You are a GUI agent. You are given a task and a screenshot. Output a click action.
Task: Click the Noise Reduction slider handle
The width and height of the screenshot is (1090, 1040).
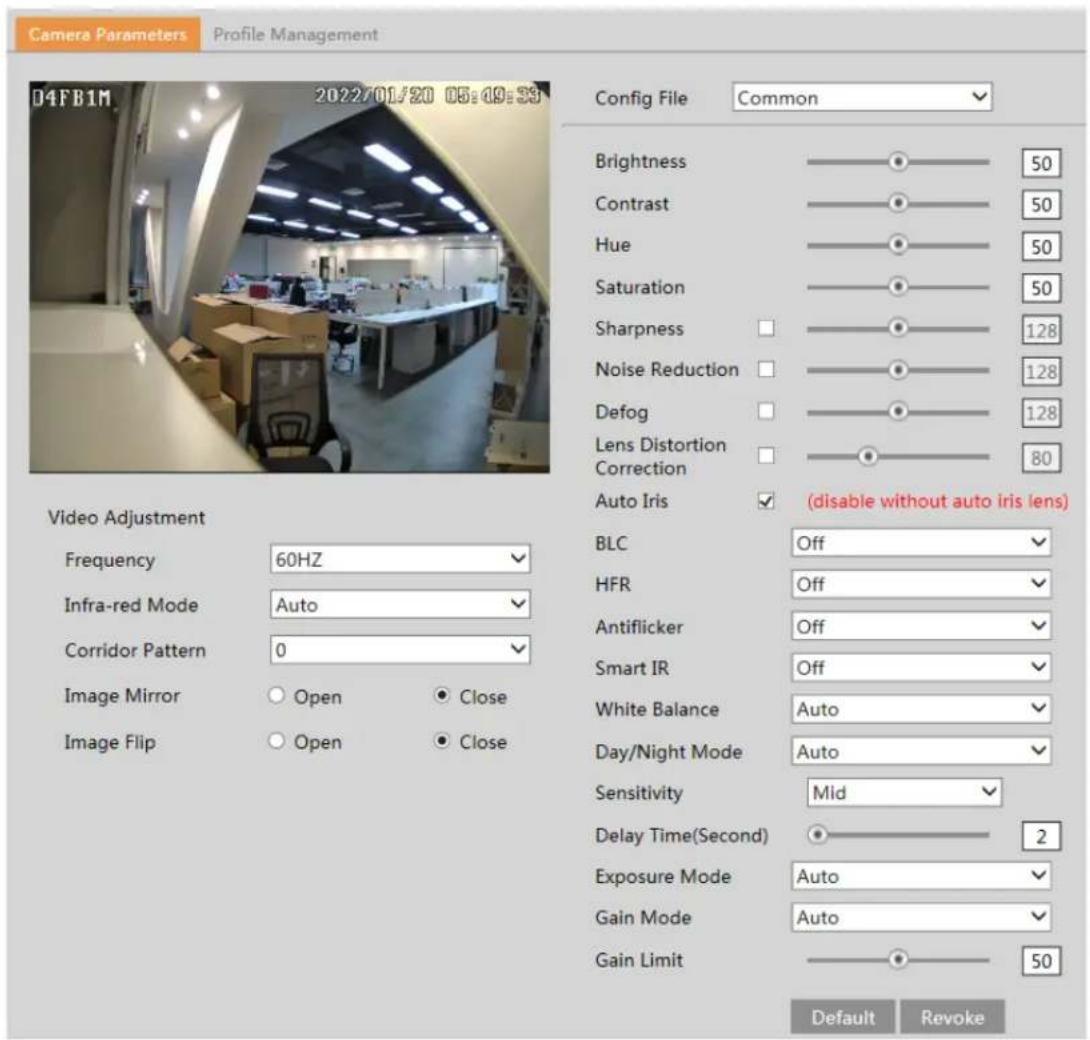898,370
